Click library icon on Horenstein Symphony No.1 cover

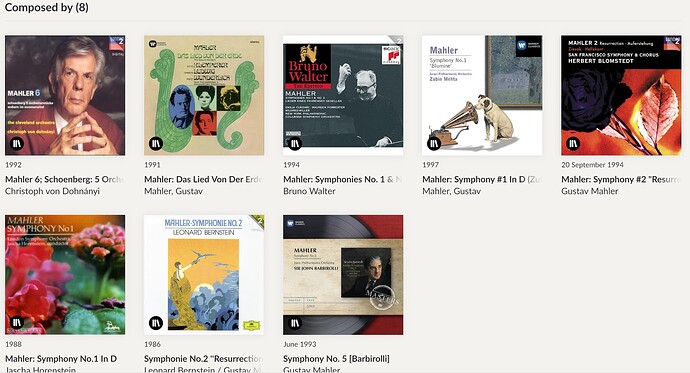tap(17, 323)
